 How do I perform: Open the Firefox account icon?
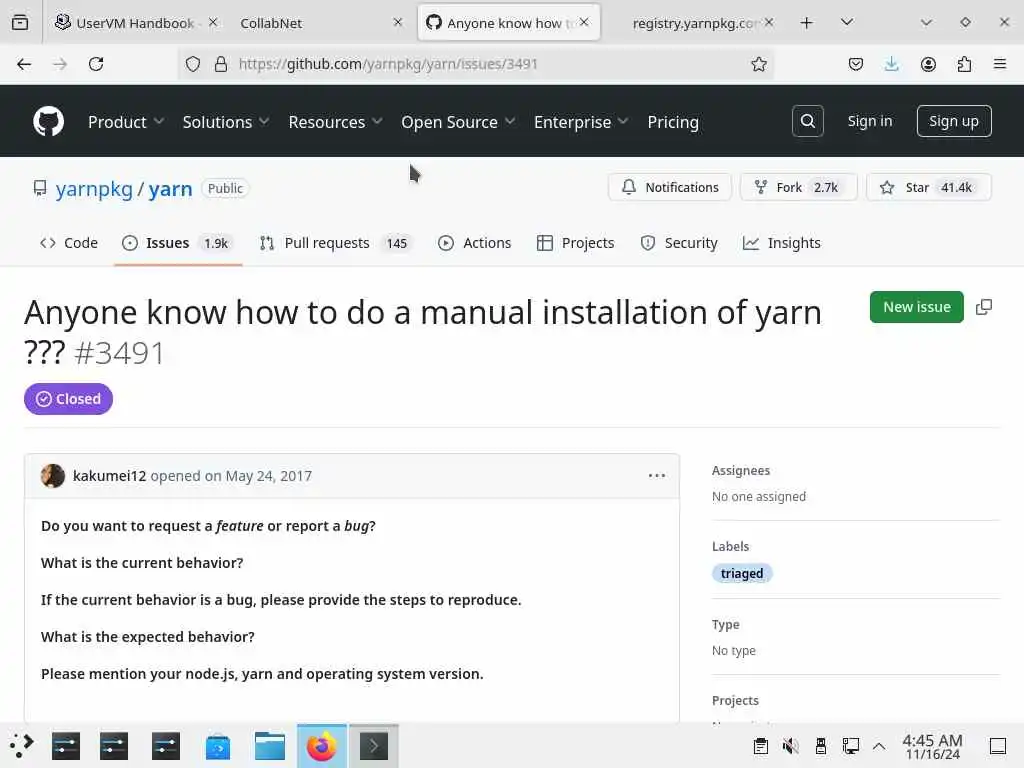[928, 64]
